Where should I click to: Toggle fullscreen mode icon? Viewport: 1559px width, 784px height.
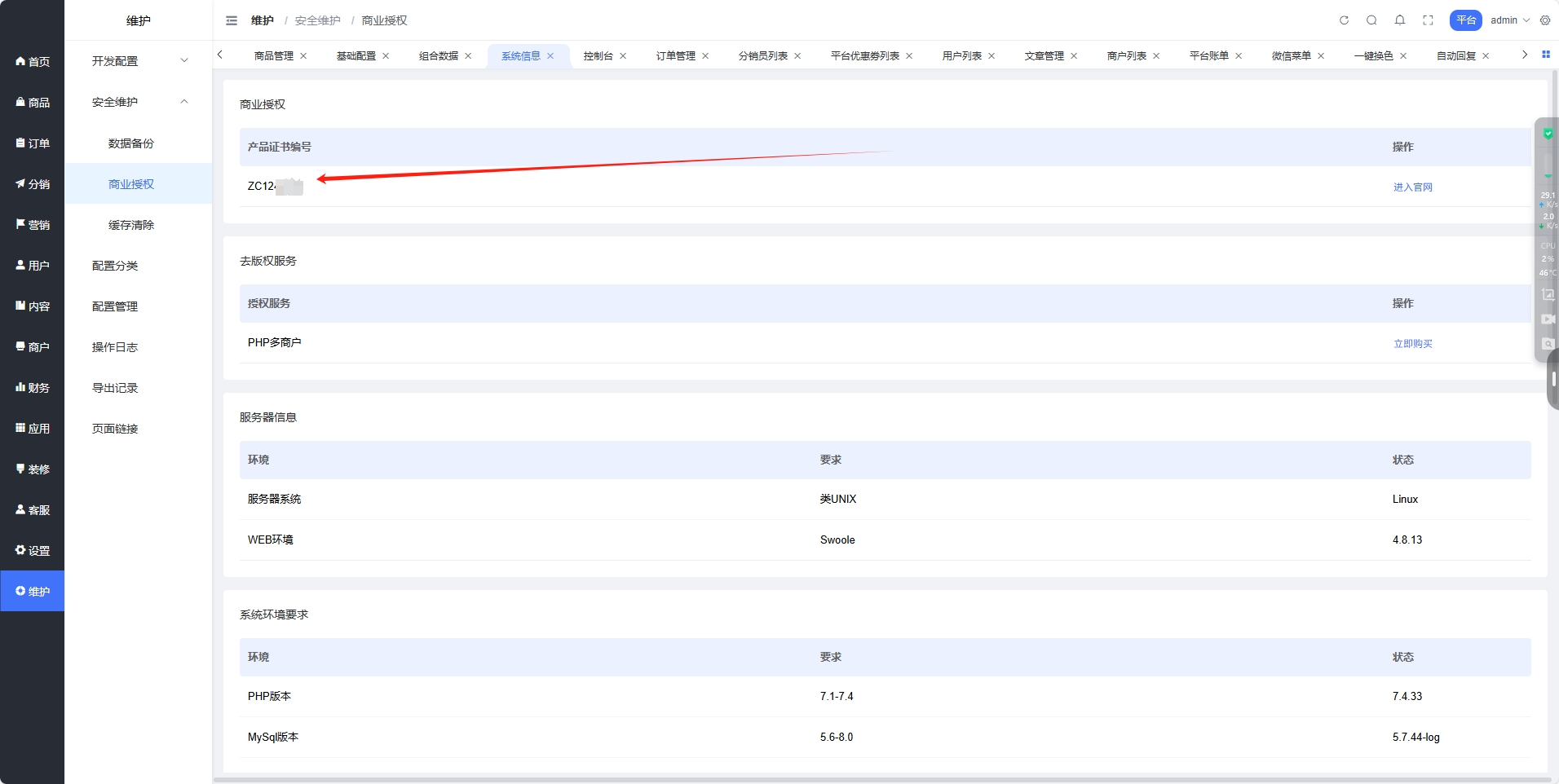tap(1428, 20)
